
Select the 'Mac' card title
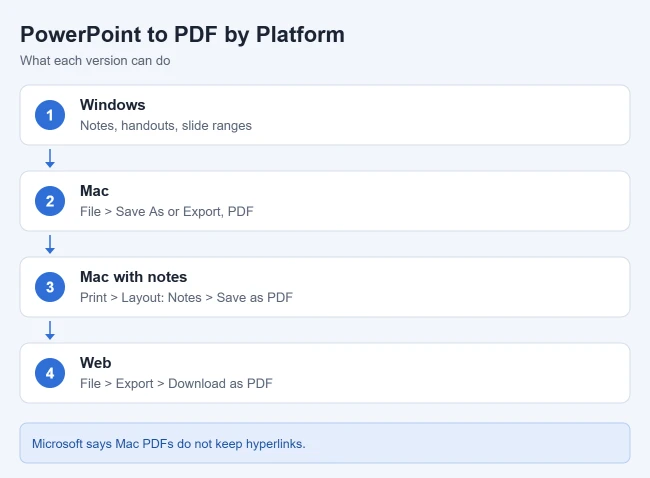[x=95, y=191]
